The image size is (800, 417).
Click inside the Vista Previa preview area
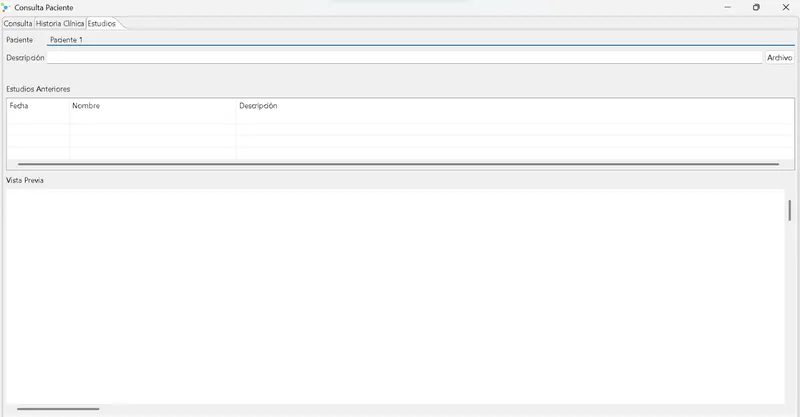tap(395, 297)
